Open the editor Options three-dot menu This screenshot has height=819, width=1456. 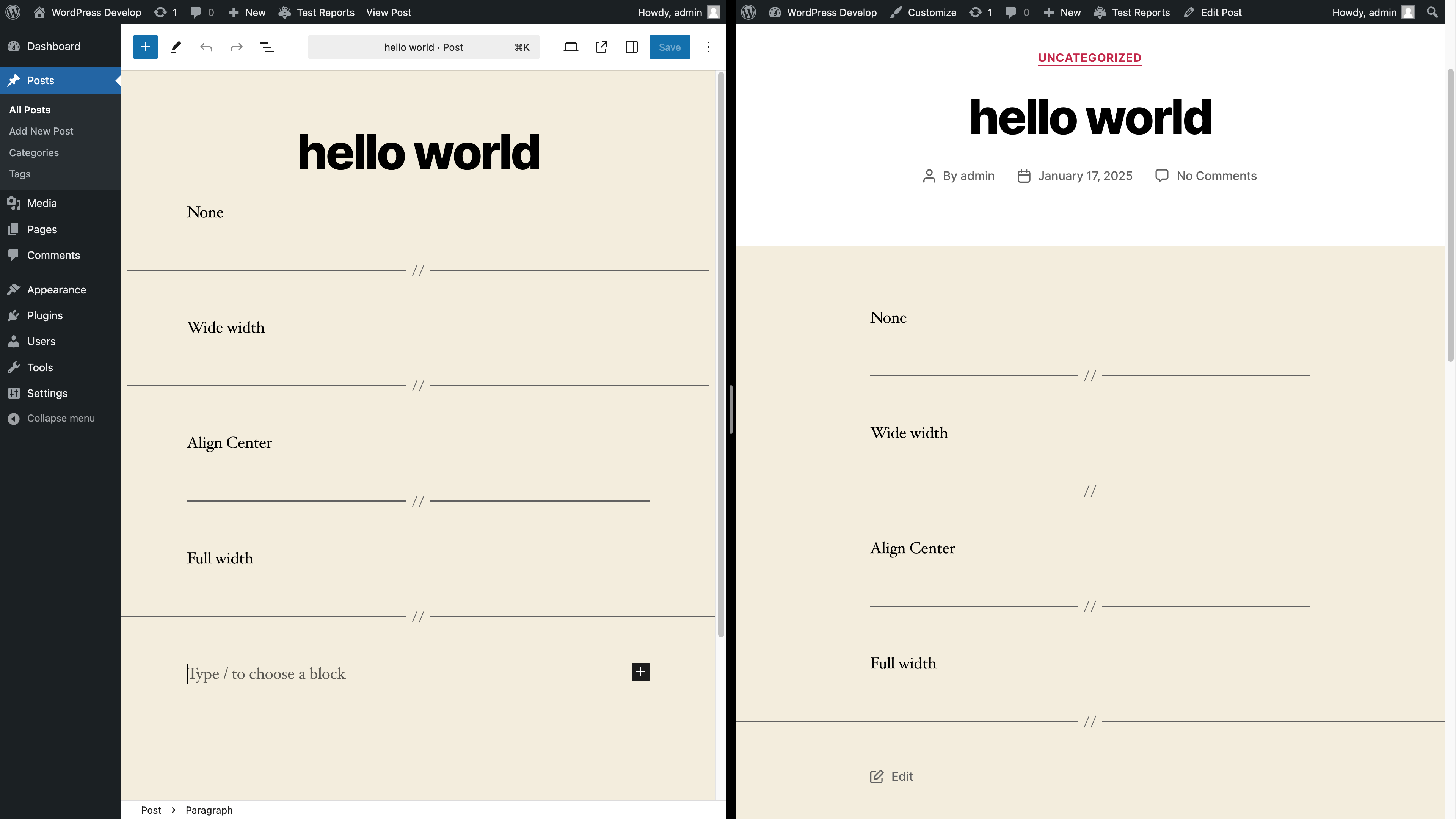[x=708, y=47]
